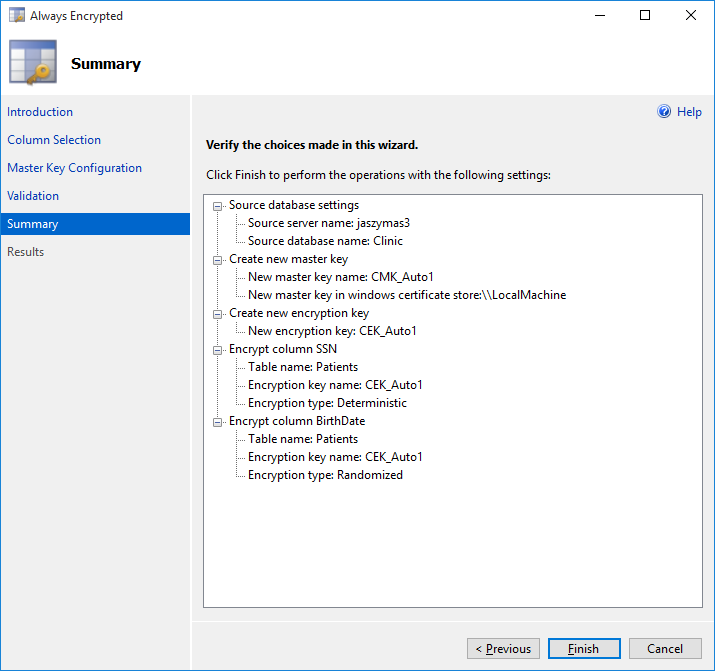Switch to Master Key Configuration step
The width and height of the screenshot is (715, 671).
coord(75,168)
